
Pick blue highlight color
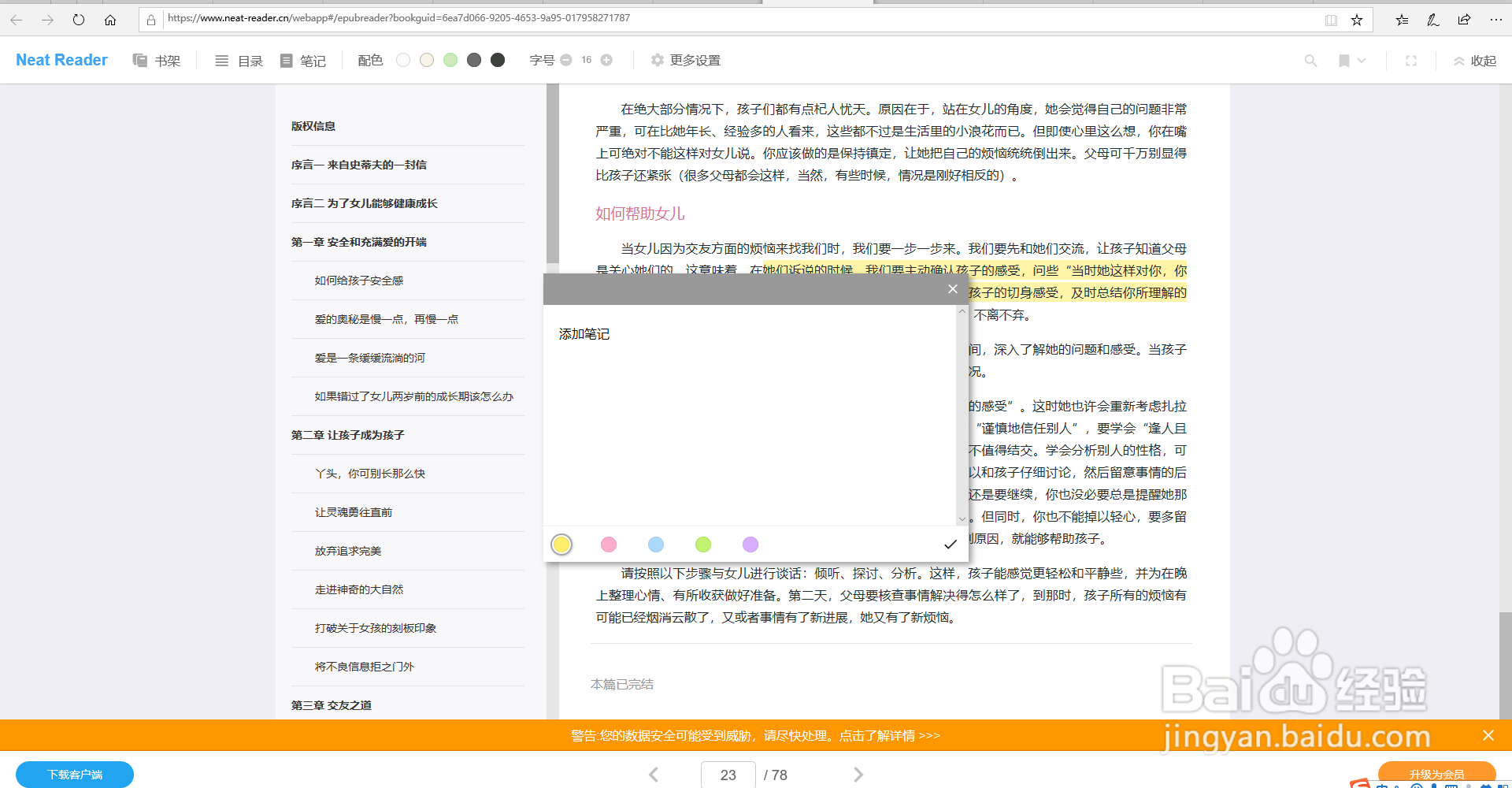[x=656, y=545]
